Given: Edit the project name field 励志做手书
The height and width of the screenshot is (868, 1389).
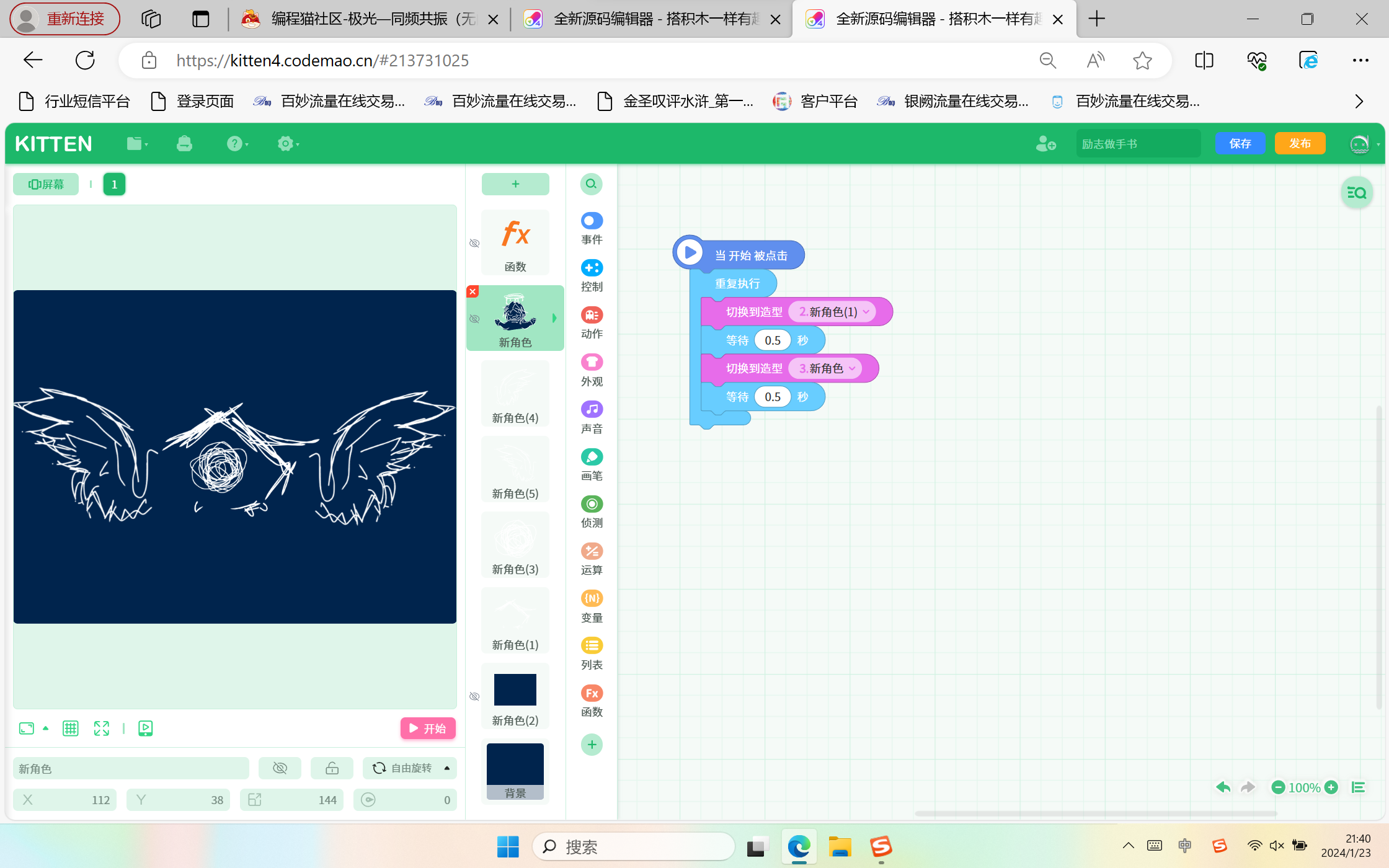Looking at the screenshot, I should pyautogui.click(x=1138, y=144).
